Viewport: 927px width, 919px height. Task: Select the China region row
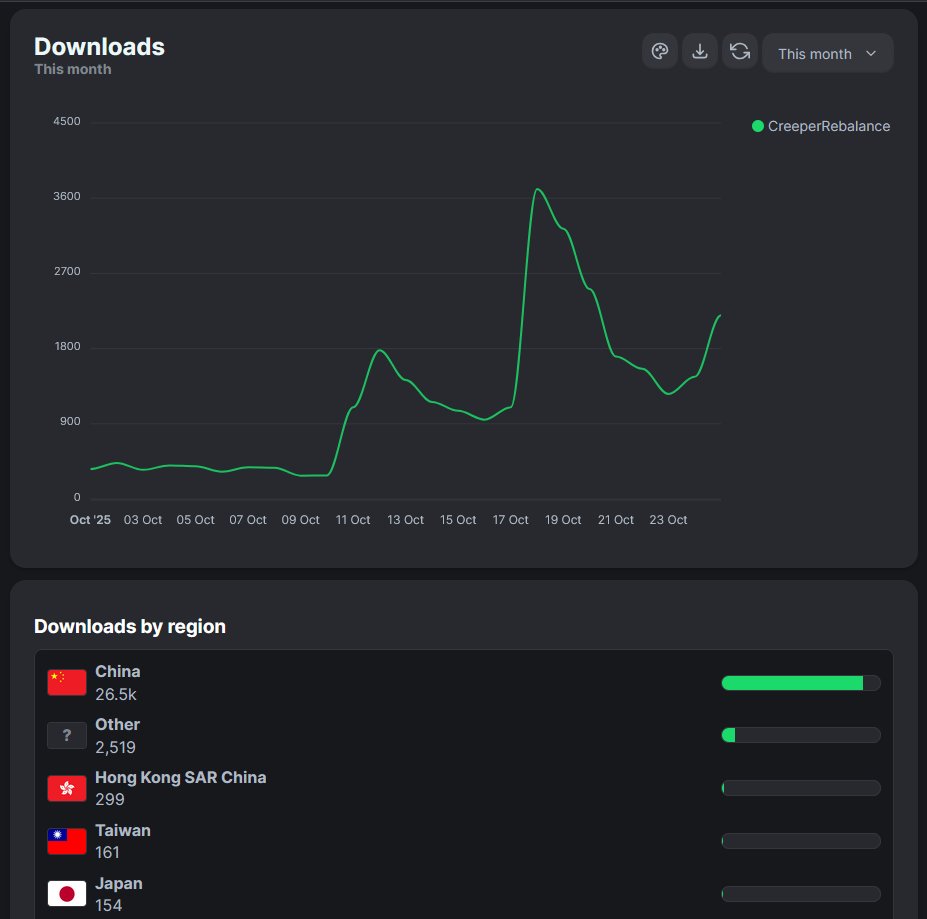click(x=400, y=681)
